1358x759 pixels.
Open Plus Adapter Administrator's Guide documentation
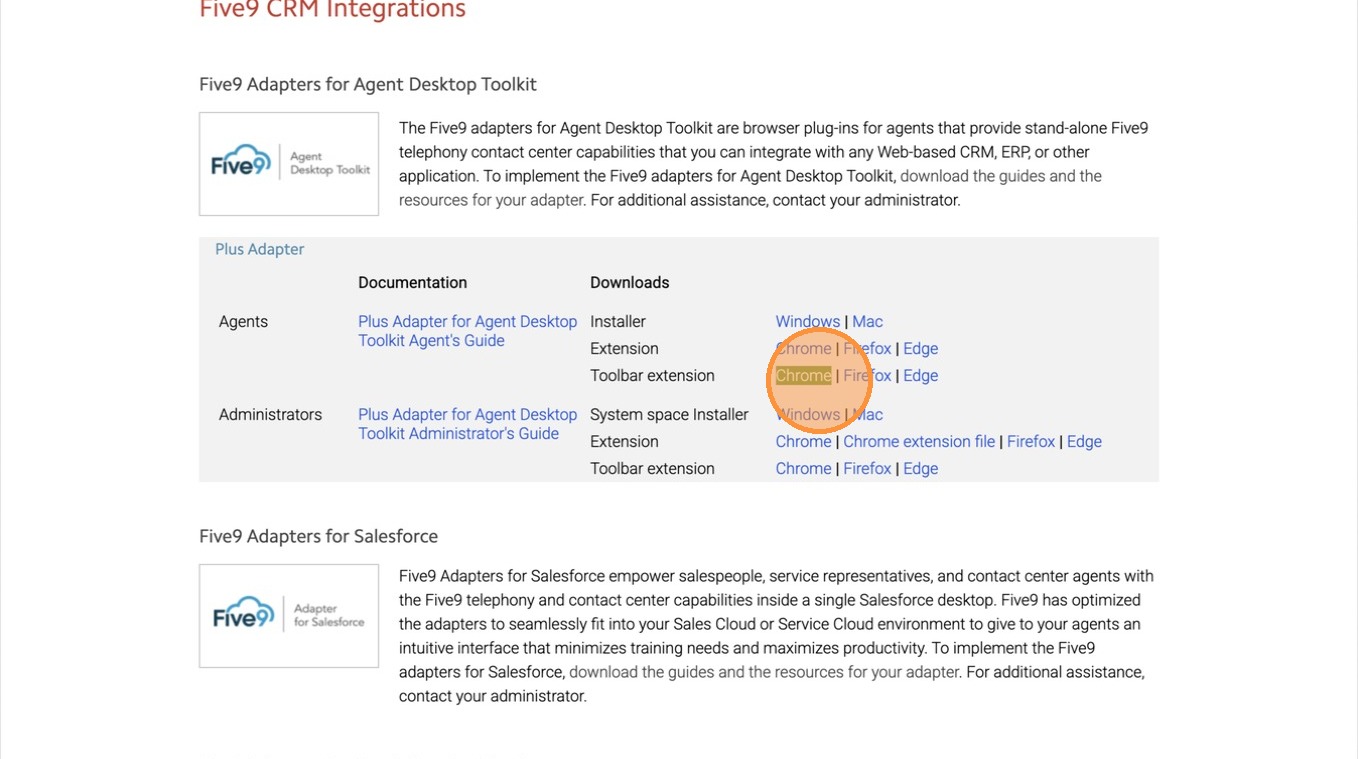(x=467, y=424)
